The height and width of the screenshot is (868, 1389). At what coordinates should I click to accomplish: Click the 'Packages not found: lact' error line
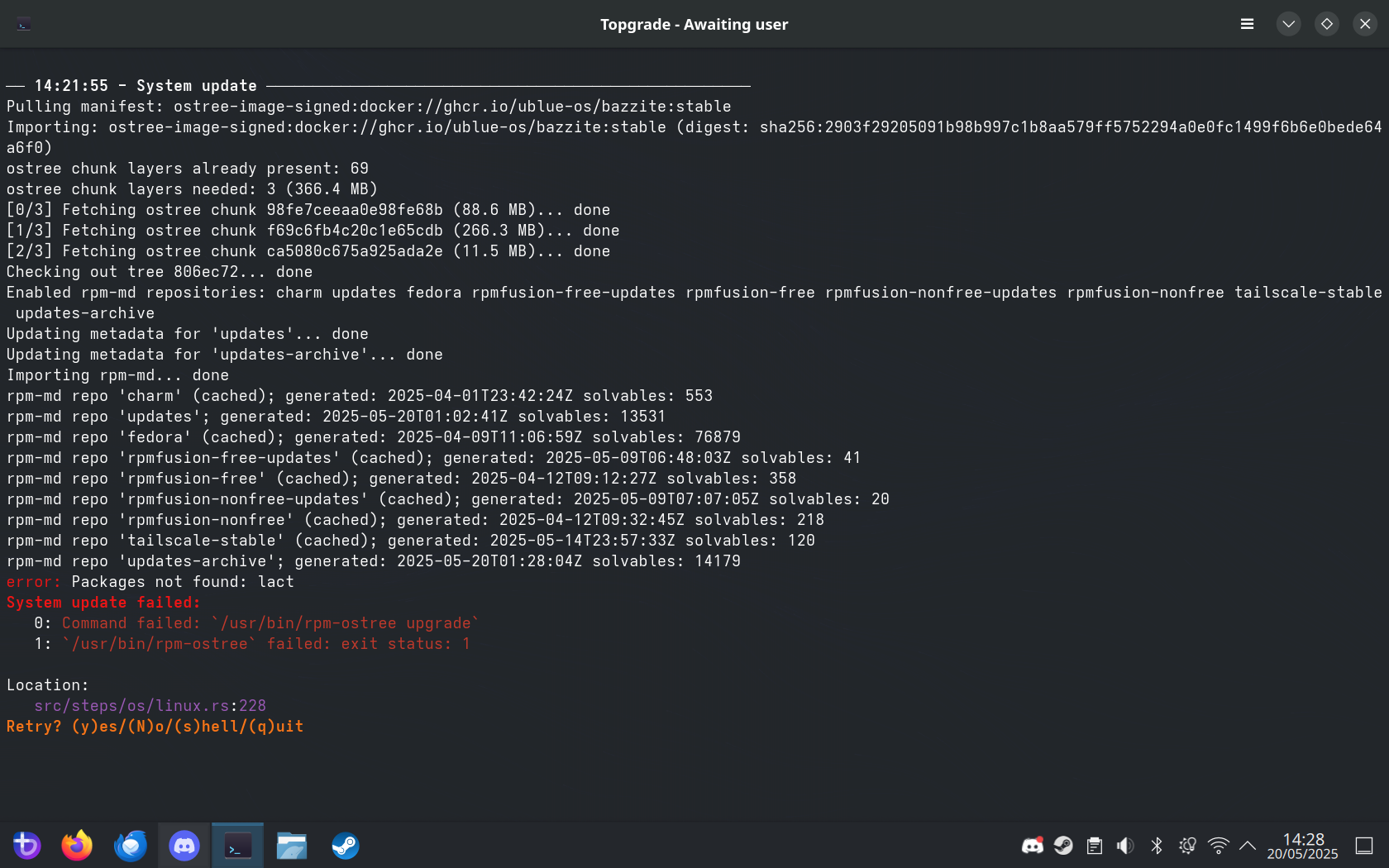150,582
